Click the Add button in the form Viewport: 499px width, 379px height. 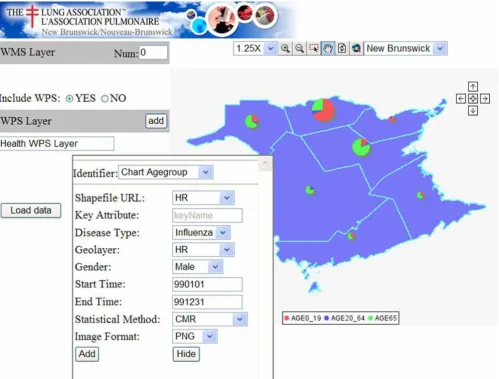point(87,354)
